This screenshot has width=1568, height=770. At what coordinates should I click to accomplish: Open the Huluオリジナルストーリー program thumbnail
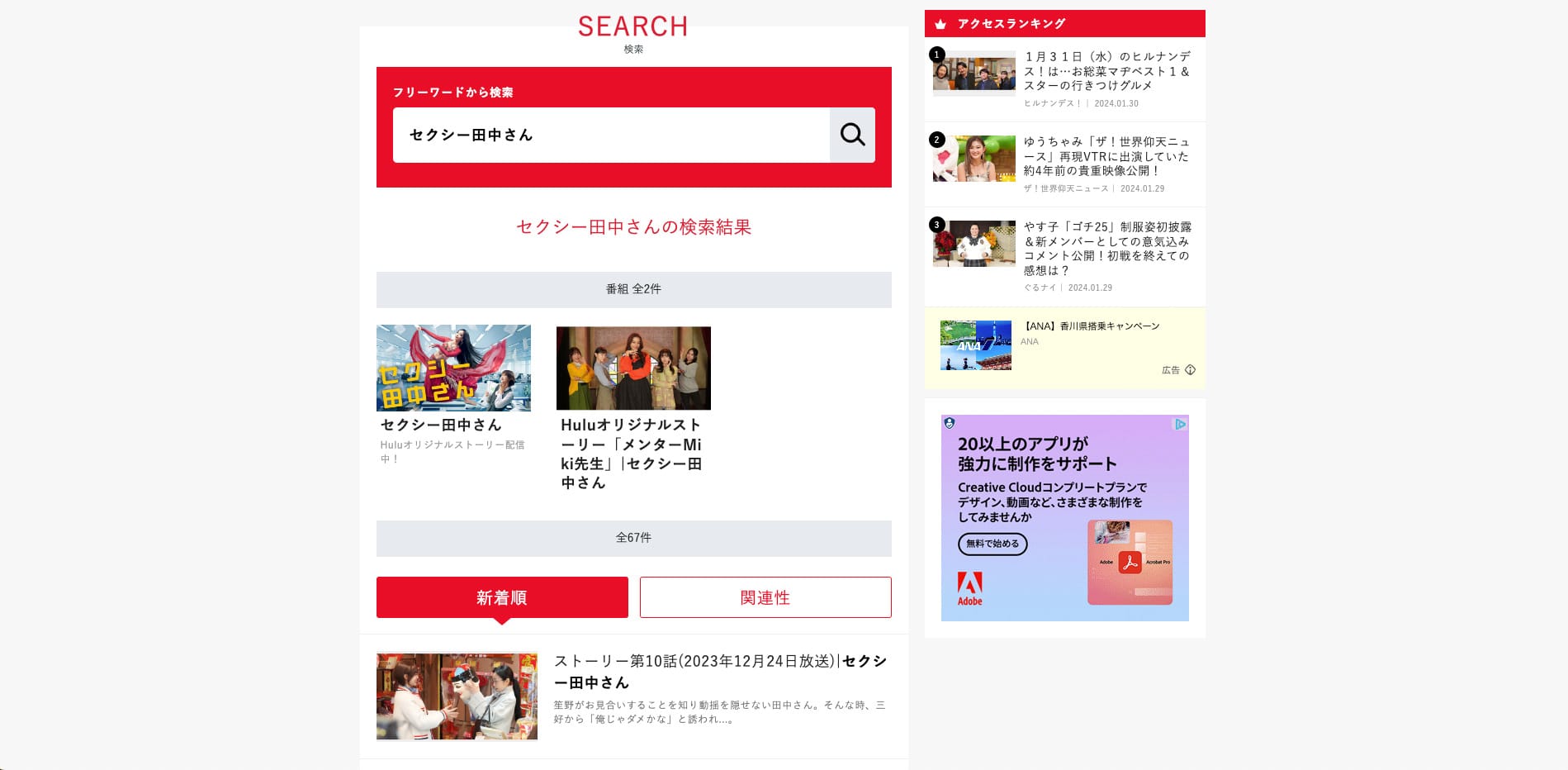click(x=633, y=368)
